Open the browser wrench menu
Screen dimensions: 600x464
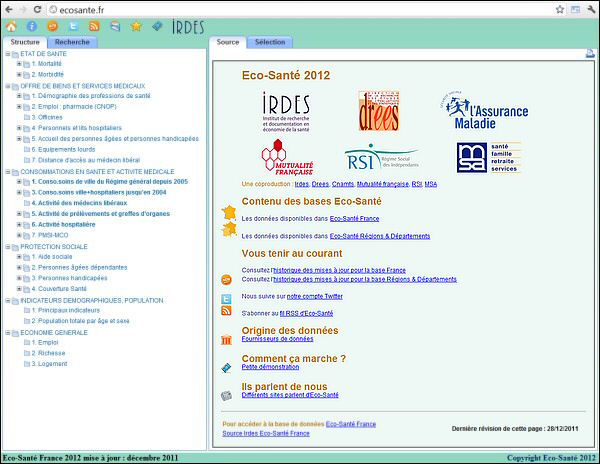tap(591, 10)
